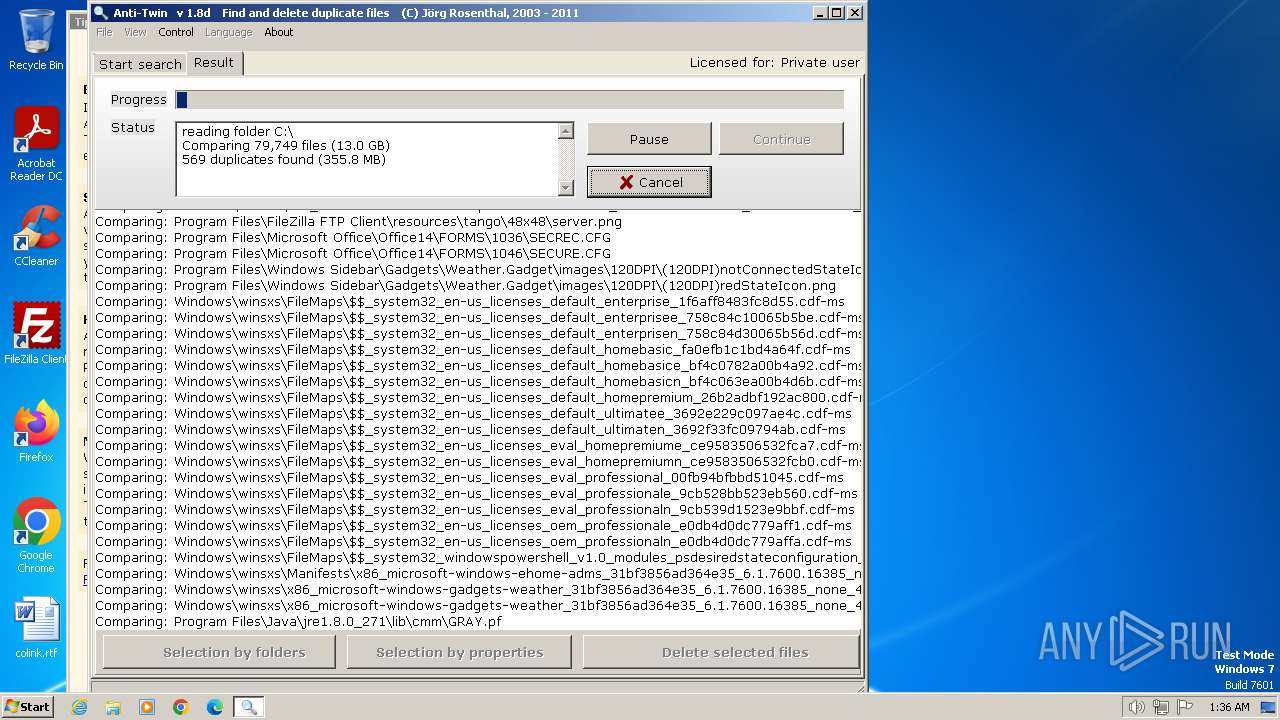Screen dimensions: 1280x720
Task: Launch Acrobat Reader DC from desktop
Action: pyautogui.click(x=36, y=144)
